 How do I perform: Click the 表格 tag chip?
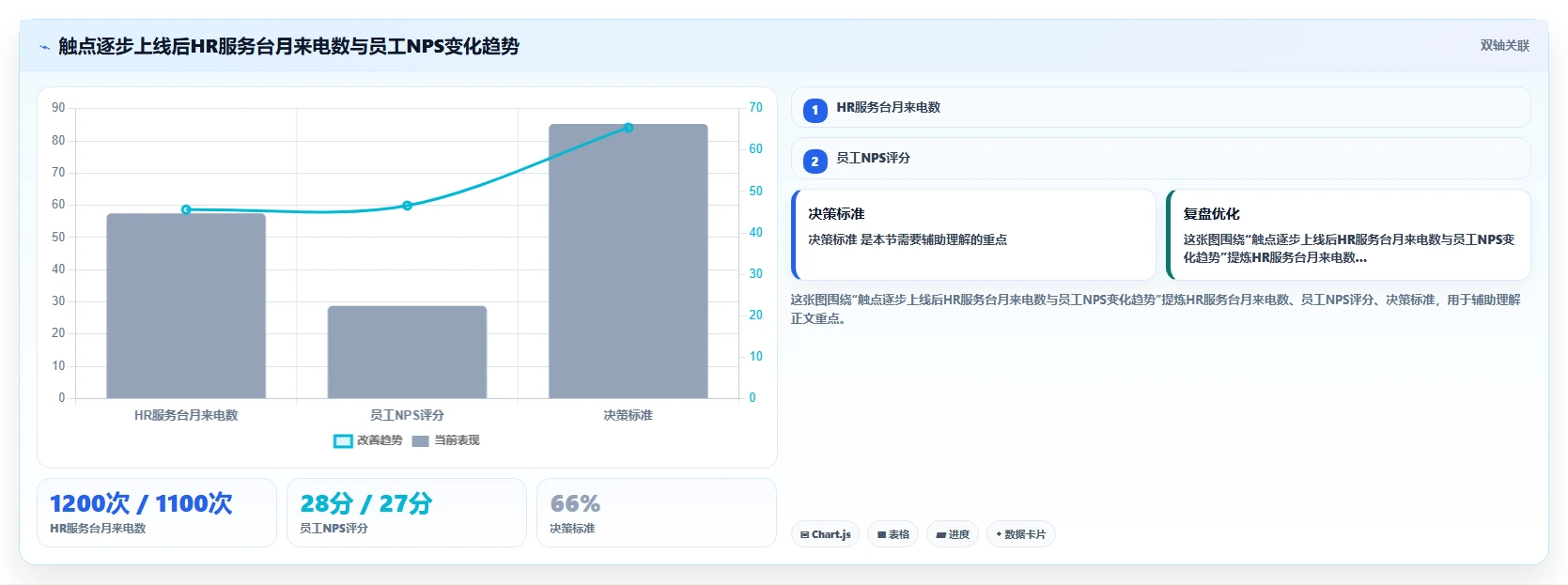point(893,534)
